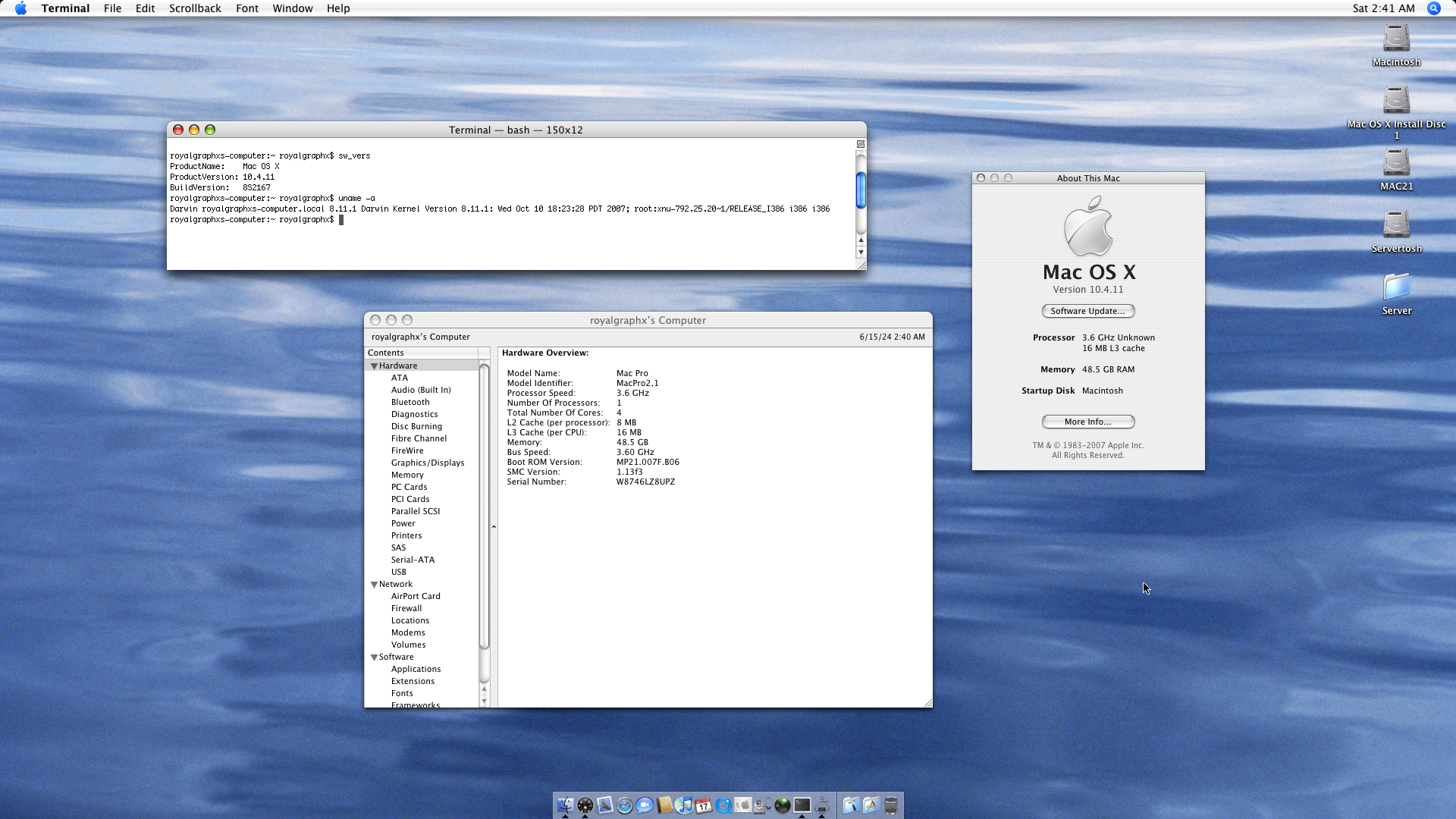Open the Window menu
This screenshot has height=819, width=1456.
(x=293, y=8)
